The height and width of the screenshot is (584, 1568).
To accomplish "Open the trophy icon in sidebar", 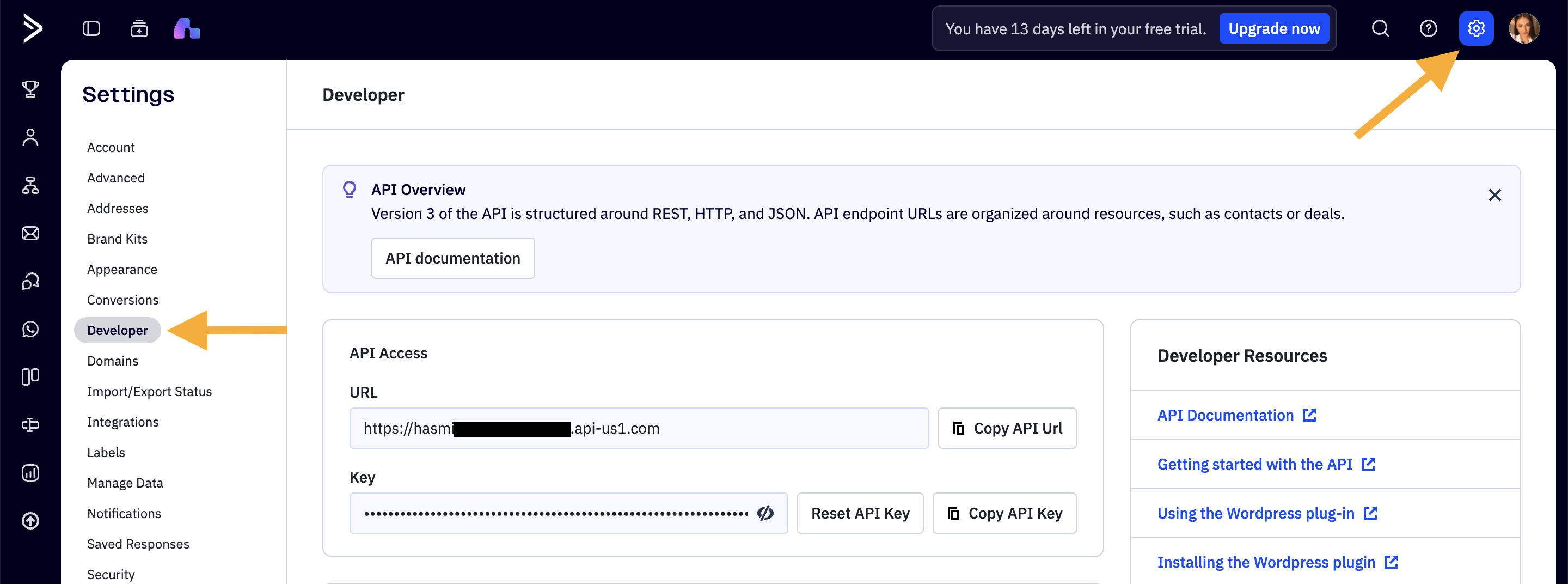I will (x=30, y=89).
